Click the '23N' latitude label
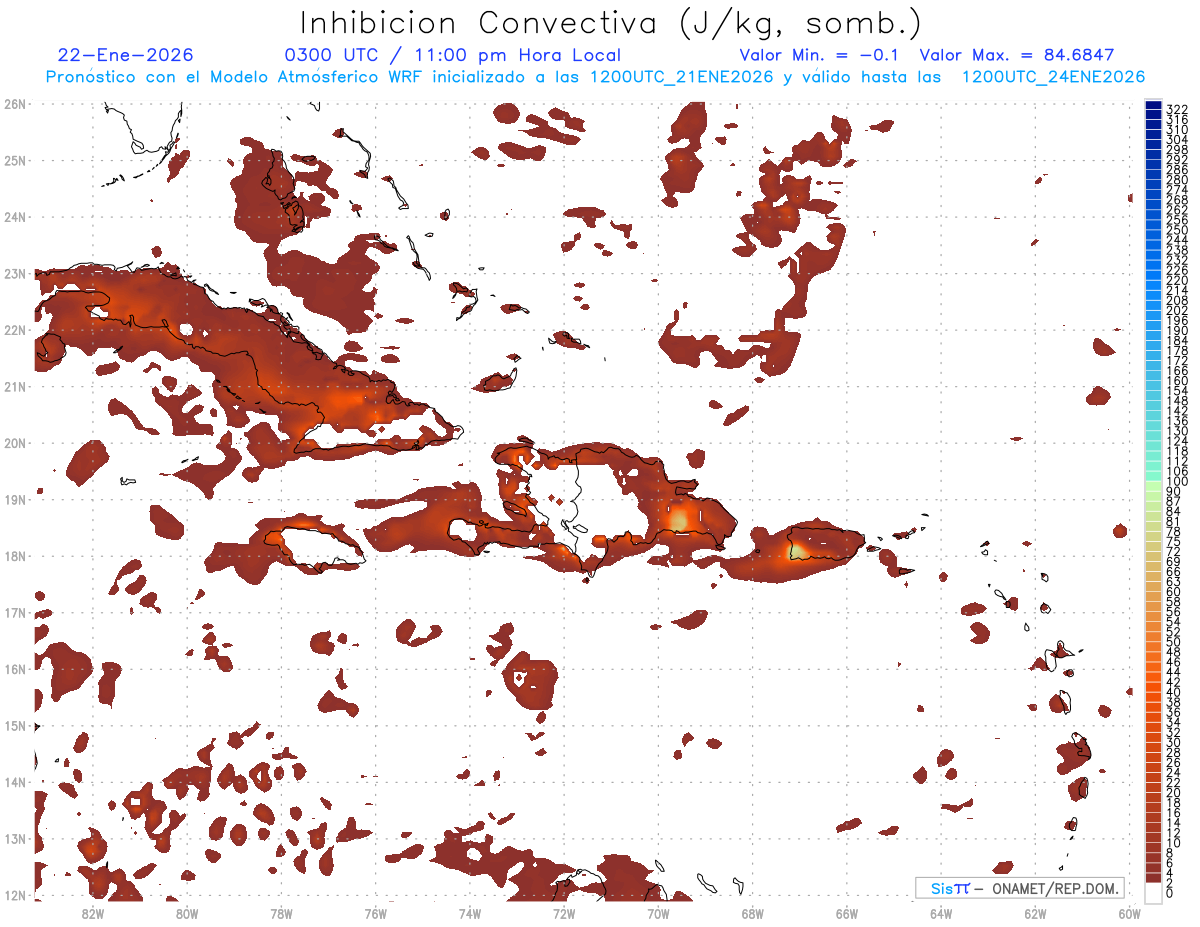 coord(14,273)
